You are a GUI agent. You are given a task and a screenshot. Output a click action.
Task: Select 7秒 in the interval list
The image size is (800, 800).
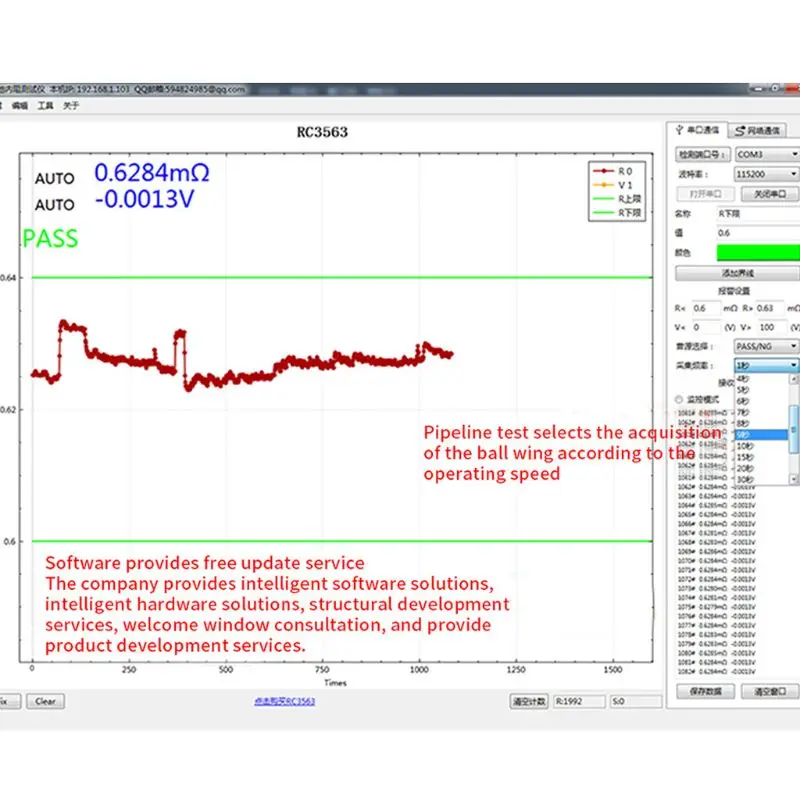(761, 412)
